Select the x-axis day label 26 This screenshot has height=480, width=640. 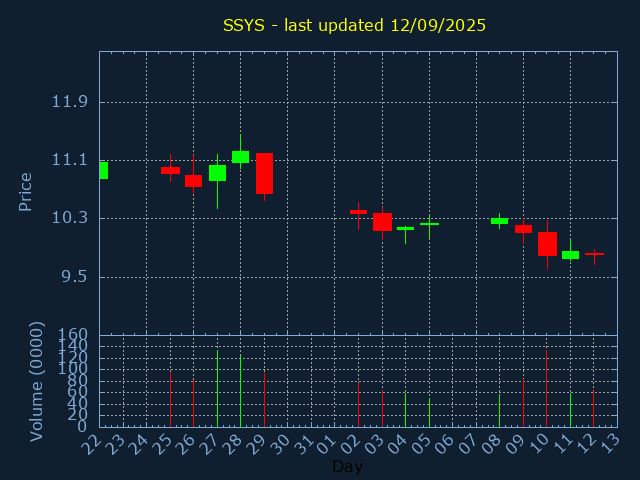click(186, 445)
